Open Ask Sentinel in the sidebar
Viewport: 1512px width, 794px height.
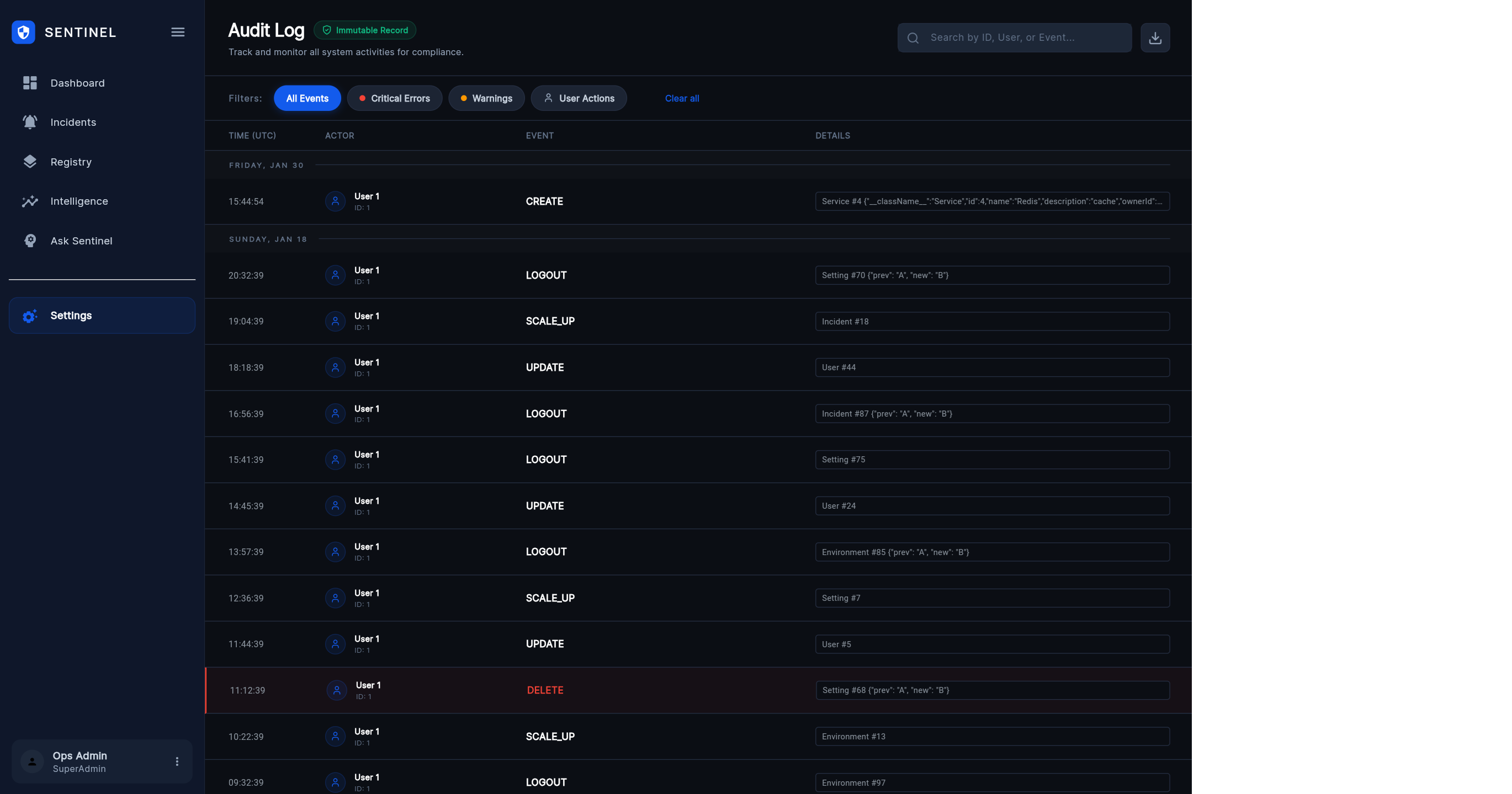[81, 241]
